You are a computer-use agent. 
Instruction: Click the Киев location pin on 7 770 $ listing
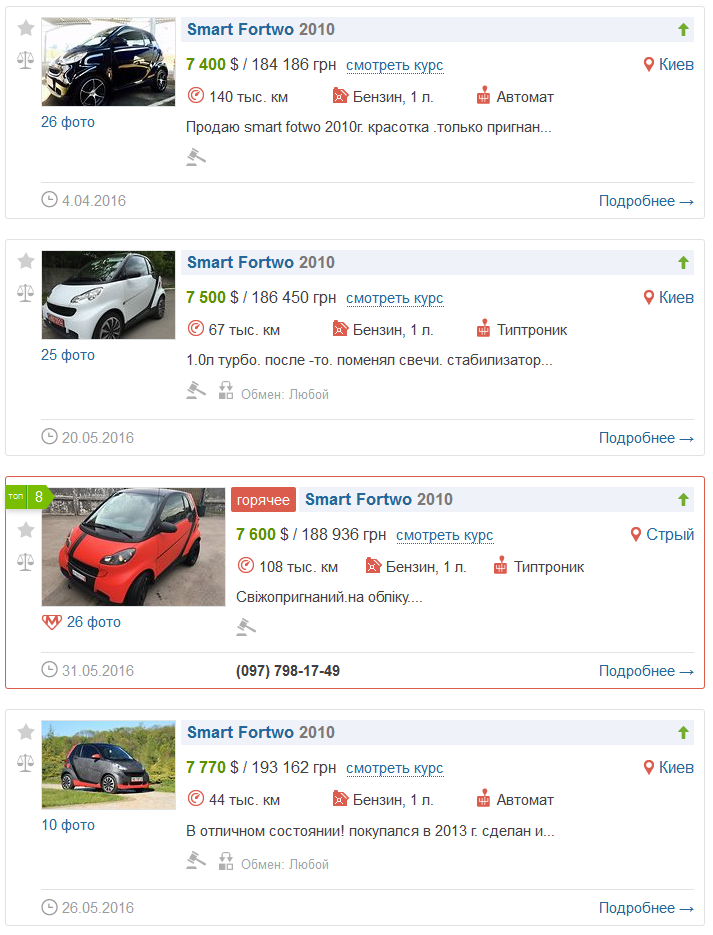pyautogui.click(x=649, y=768)
